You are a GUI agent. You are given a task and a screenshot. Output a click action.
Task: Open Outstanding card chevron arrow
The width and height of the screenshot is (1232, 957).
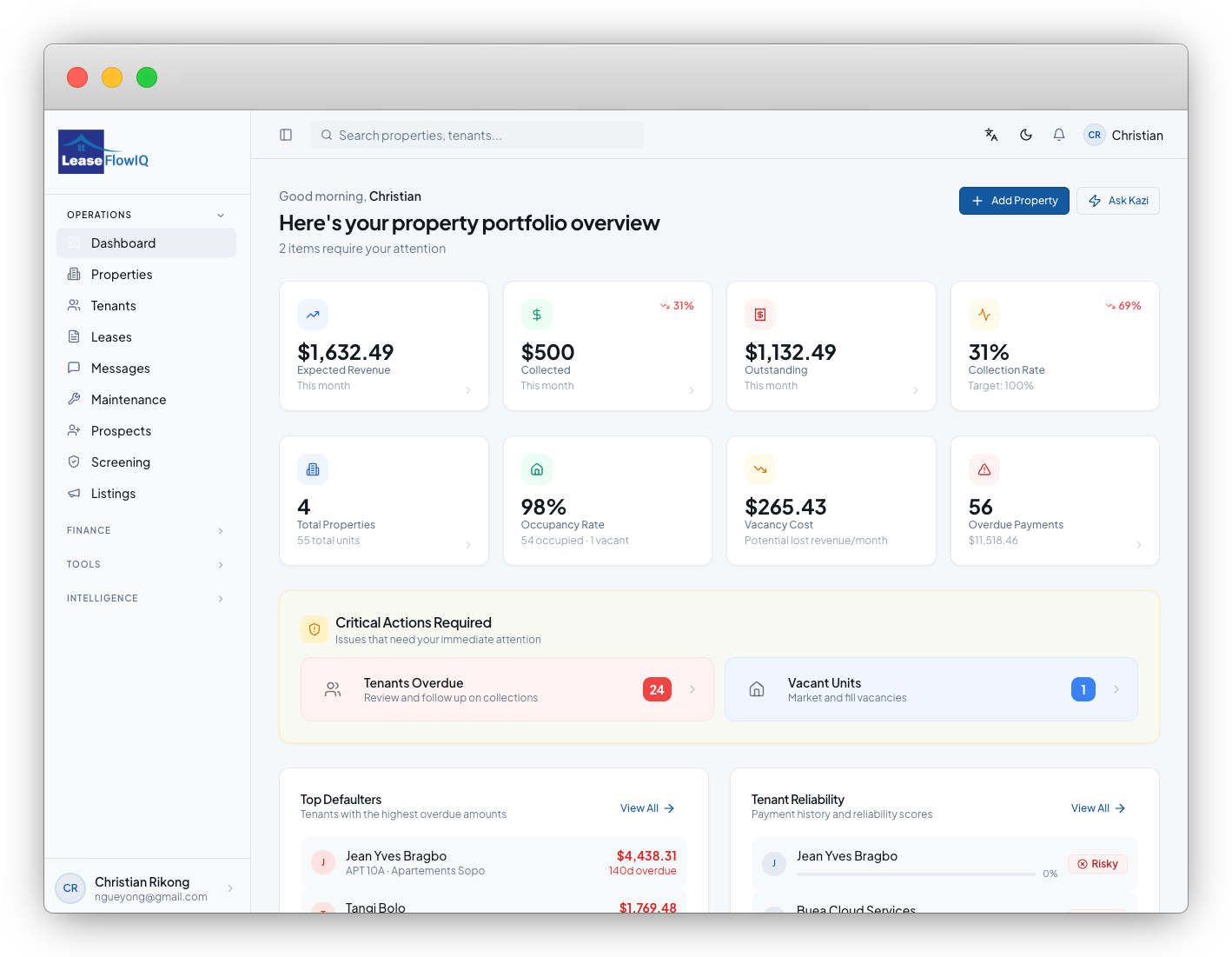click(916, 390)
